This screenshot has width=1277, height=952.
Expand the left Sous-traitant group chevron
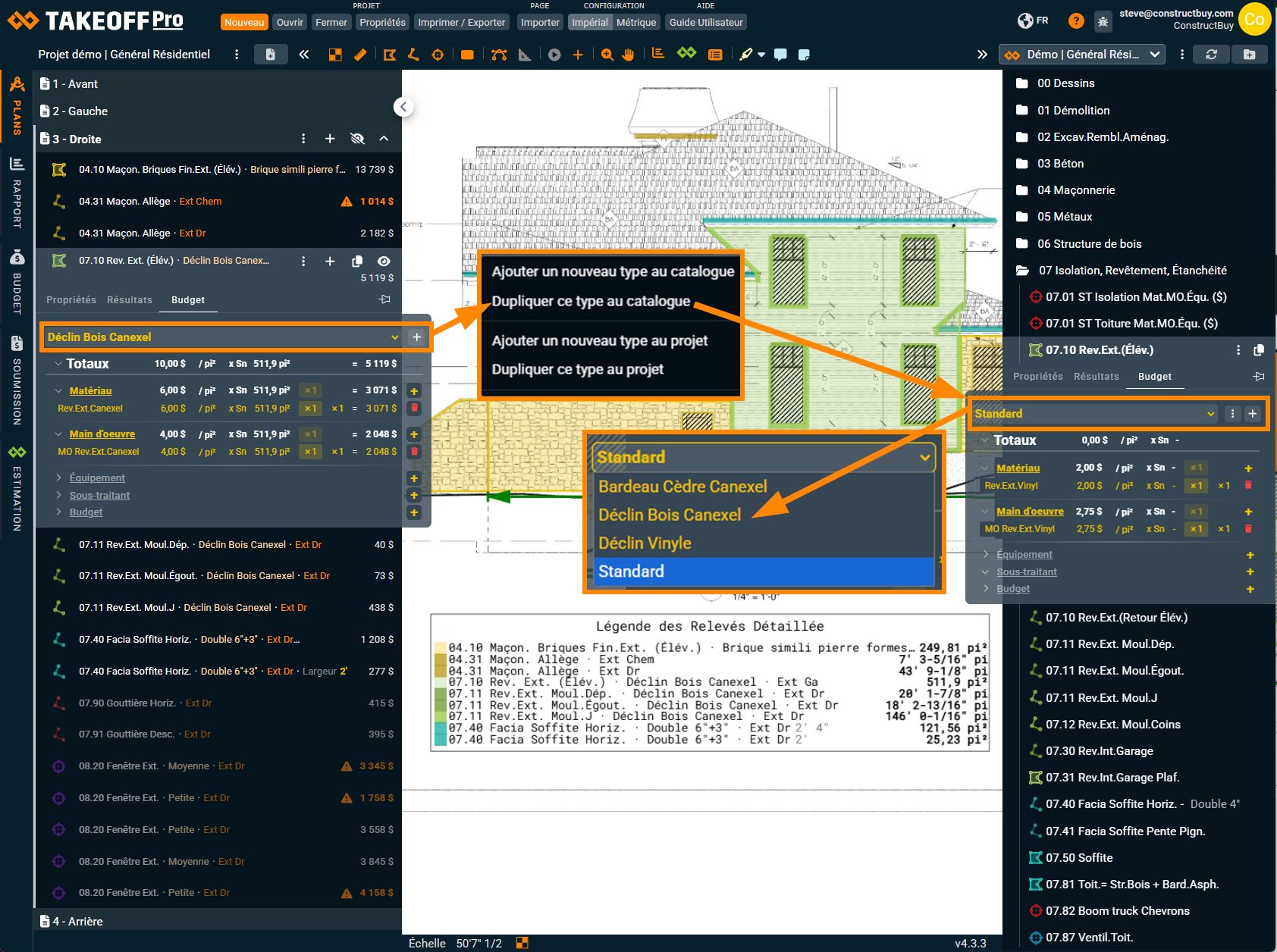click(58, 495)
